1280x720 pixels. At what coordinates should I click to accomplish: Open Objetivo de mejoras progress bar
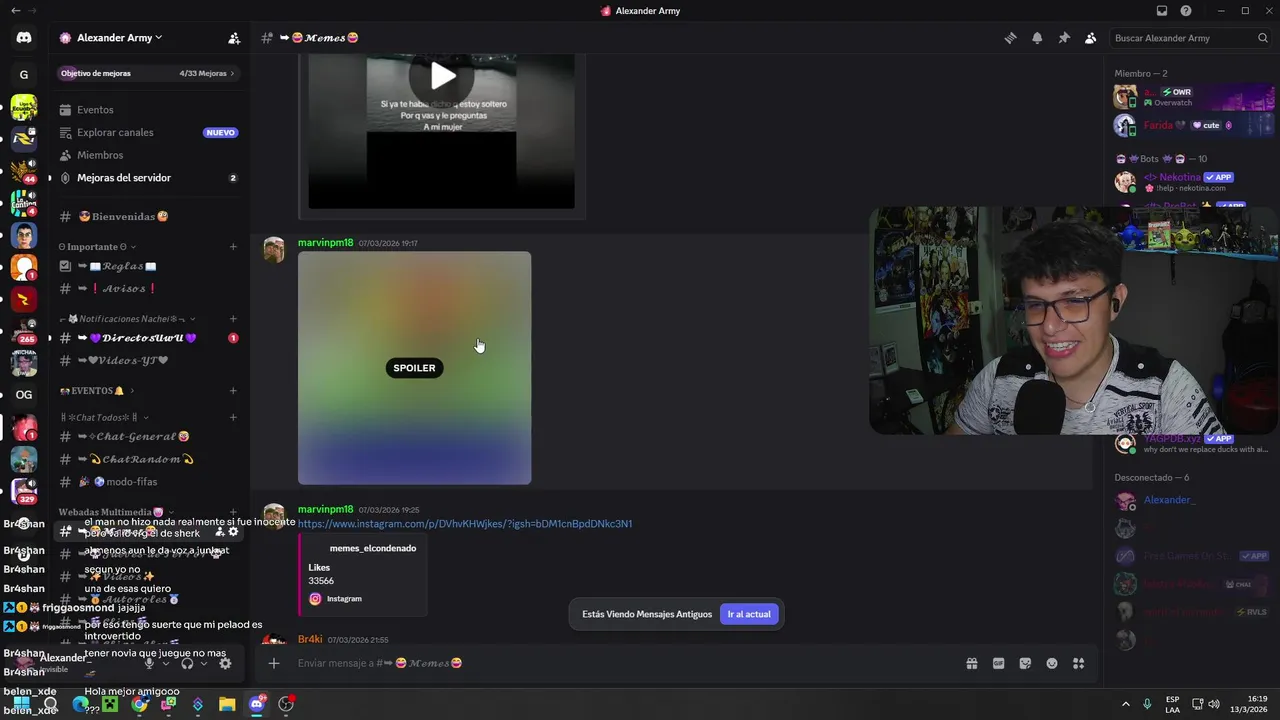(148, 73)
